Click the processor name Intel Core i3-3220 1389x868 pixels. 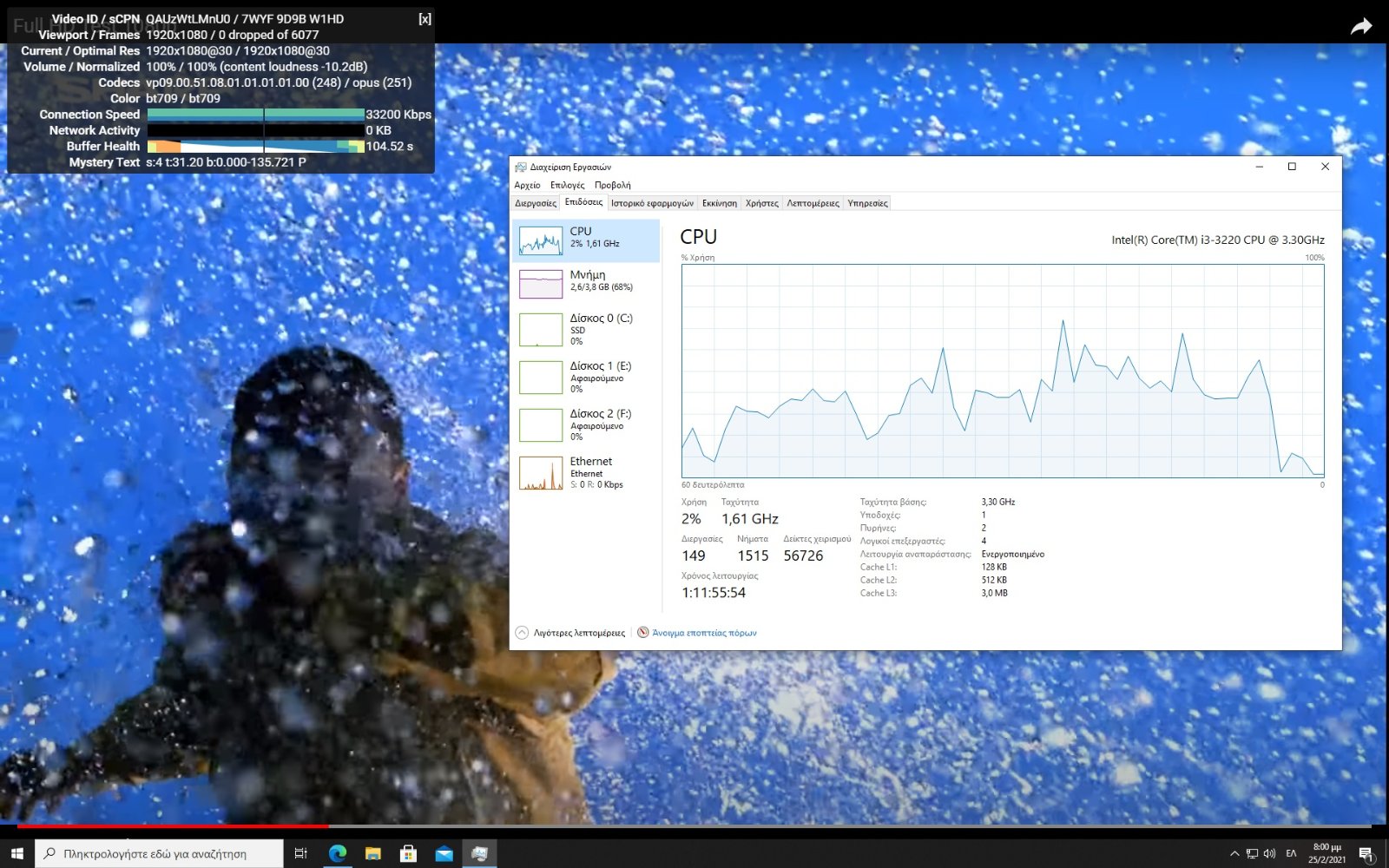pyautogui.click(x=1218, y=240)
